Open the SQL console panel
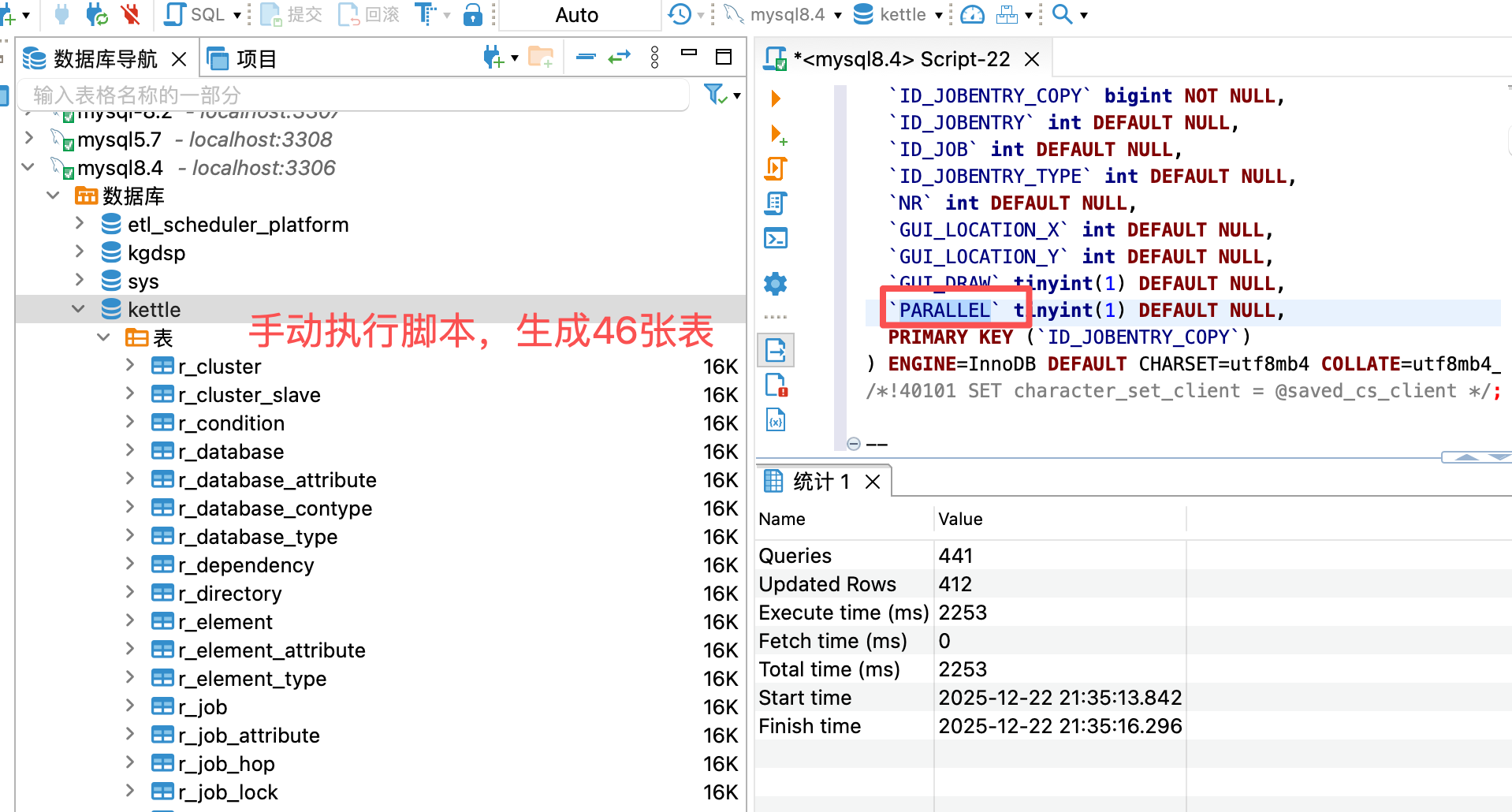1512x812 pixels. pos(775,237)
